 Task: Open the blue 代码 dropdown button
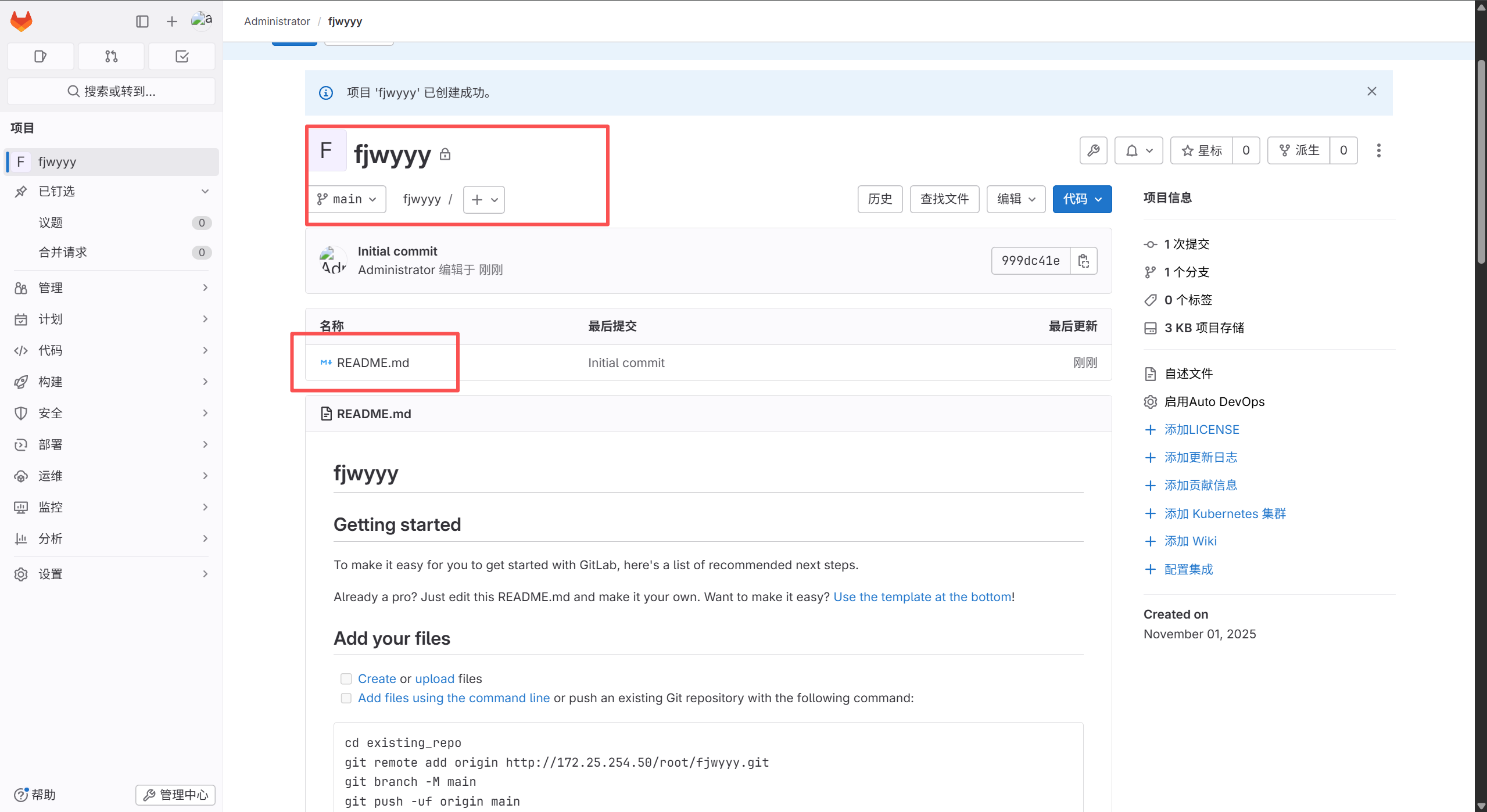(1082, 199)
